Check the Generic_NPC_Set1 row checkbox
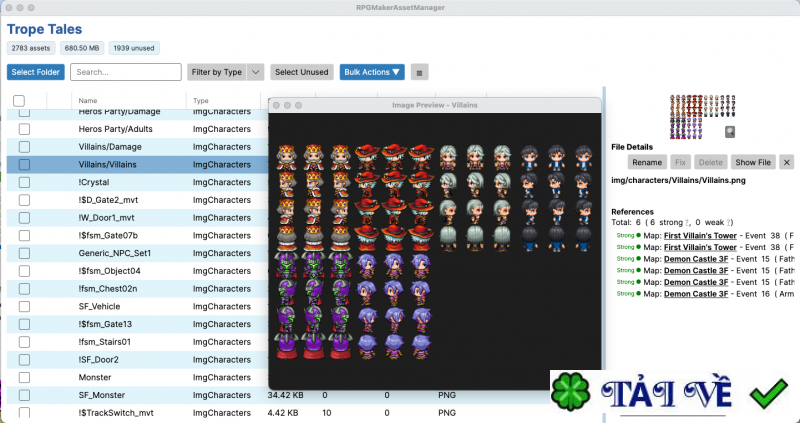800x423 pixels. pos(24,253)
